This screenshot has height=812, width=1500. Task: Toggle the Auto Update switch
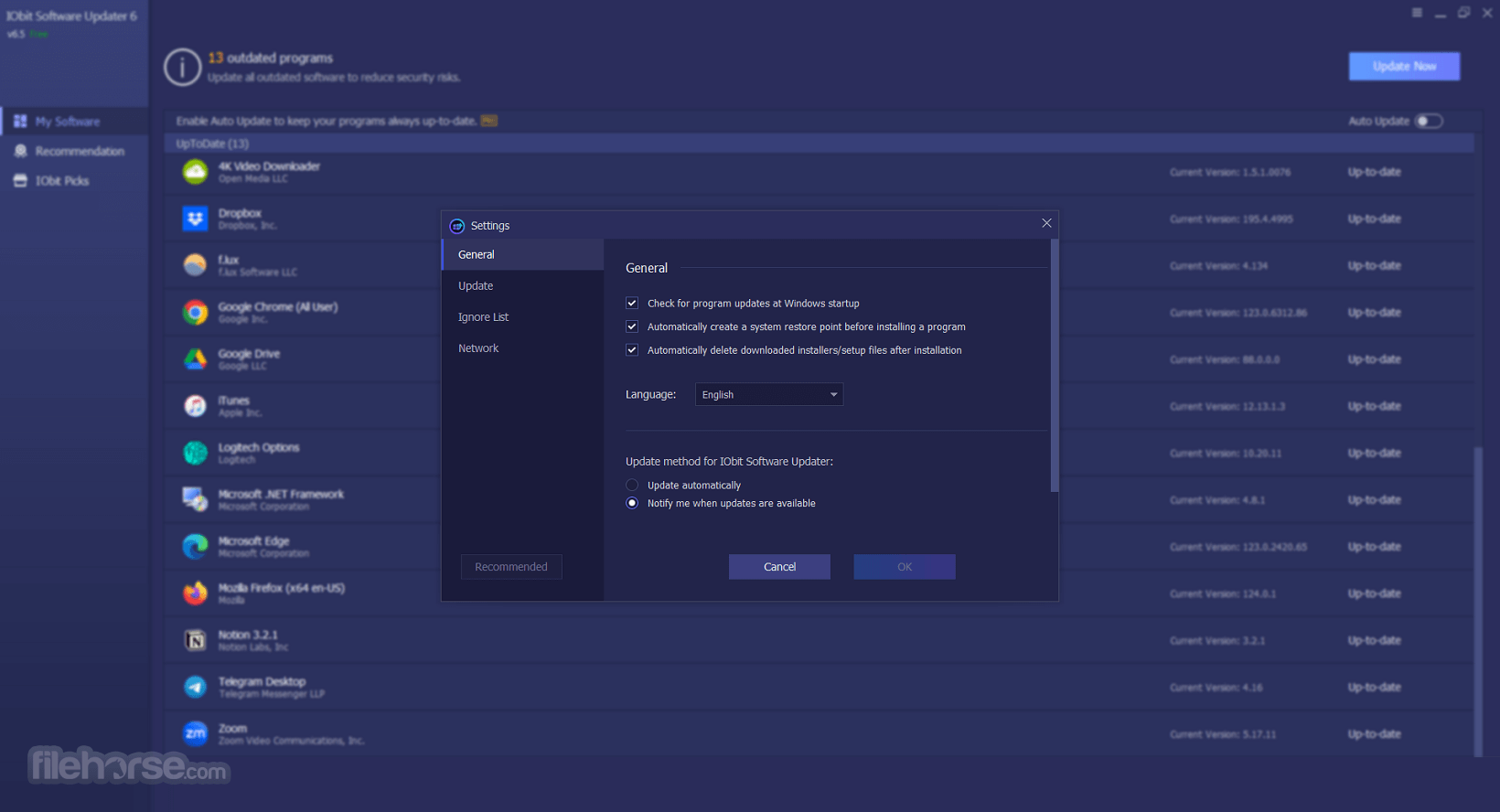pyautogui.click(x=1429, y=121)
